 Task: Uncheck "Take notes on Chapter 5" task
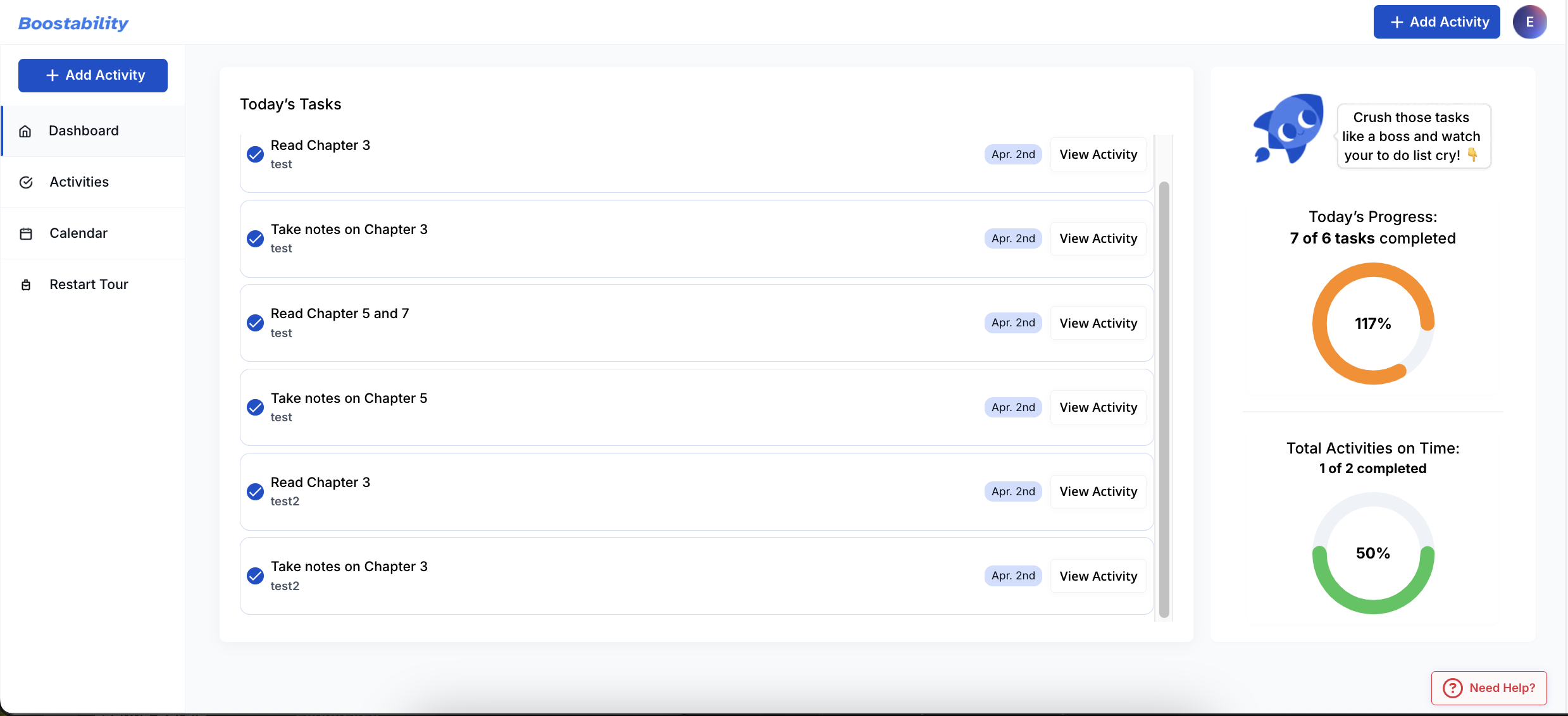click(255, 407)
